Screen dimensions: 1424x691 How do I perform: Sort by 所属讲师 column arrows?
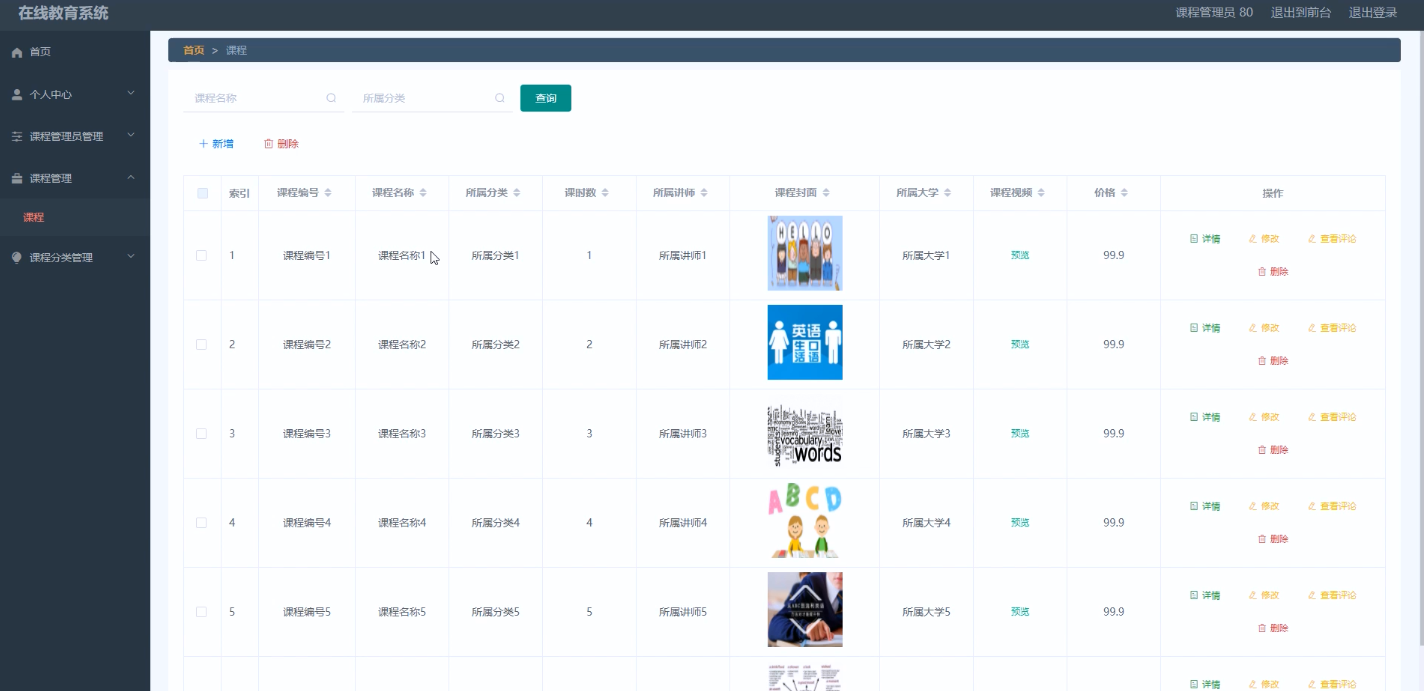coord(704,193)
